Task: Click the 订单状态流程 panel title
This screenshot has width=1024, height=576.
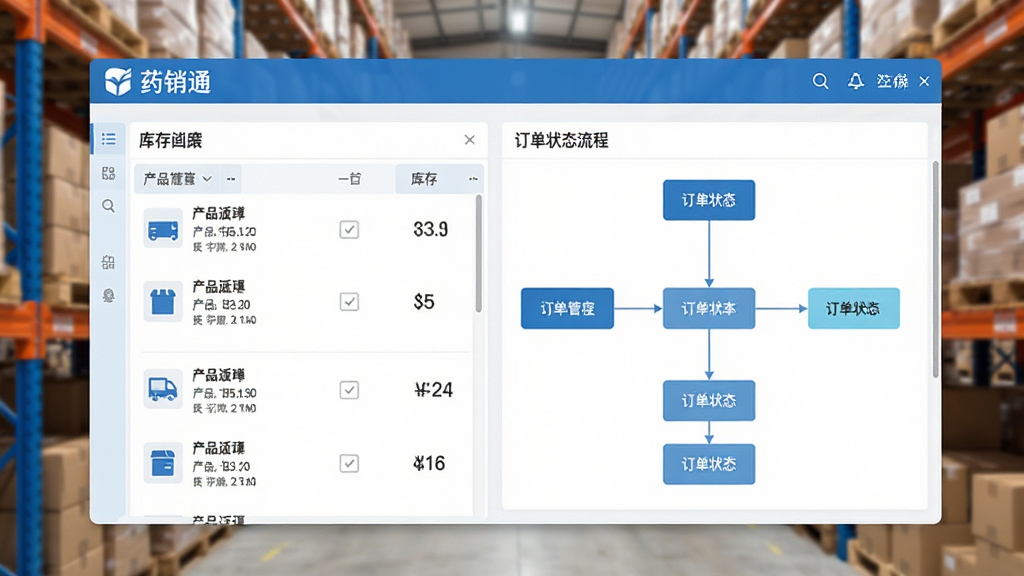Action: [562, 140]
